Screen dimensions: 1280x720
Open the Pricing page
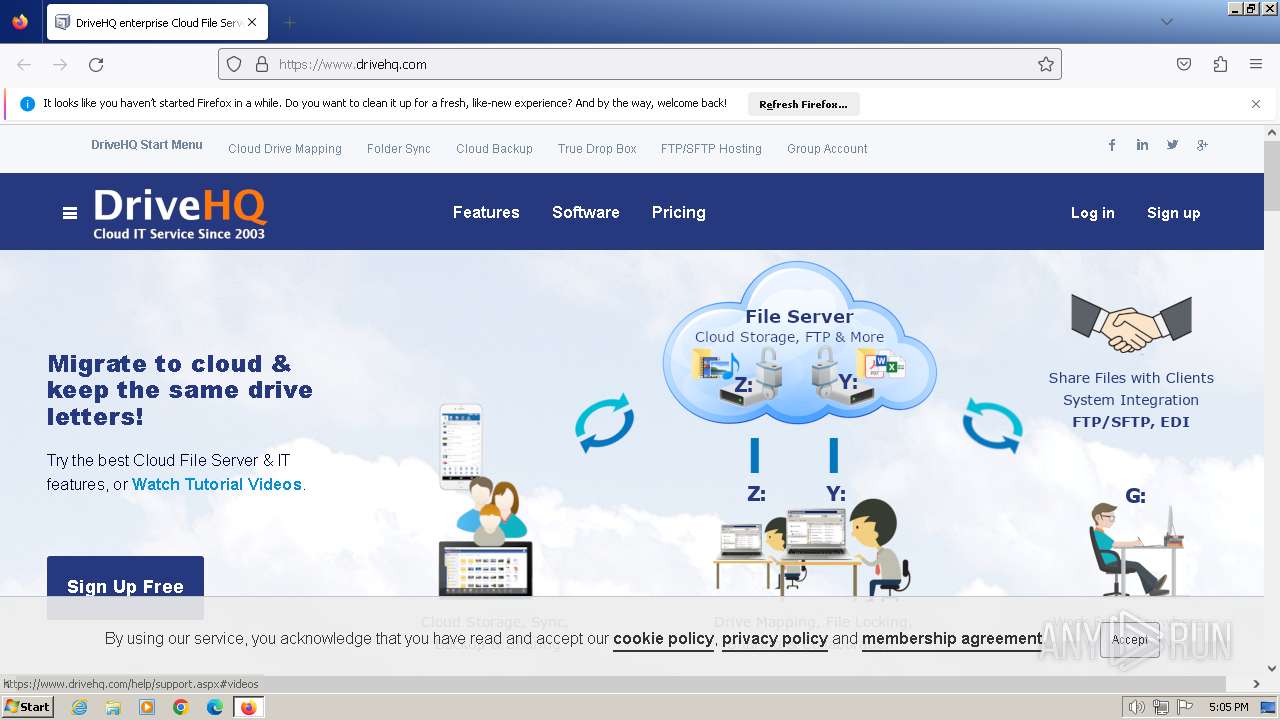[679, 212]
